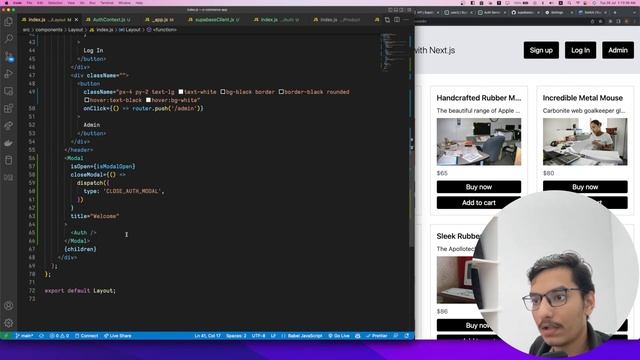Open the Manage gear in activity bar

coord(8,323)
